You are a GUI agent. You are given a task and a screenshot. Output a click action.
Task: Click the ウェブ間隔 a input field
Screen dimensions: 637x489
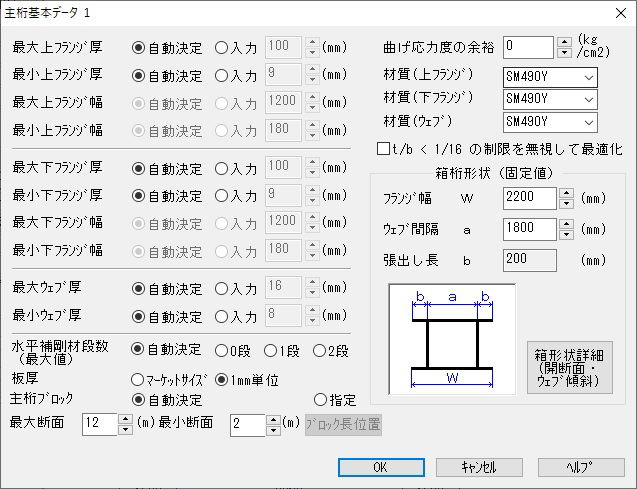(529, 229)
